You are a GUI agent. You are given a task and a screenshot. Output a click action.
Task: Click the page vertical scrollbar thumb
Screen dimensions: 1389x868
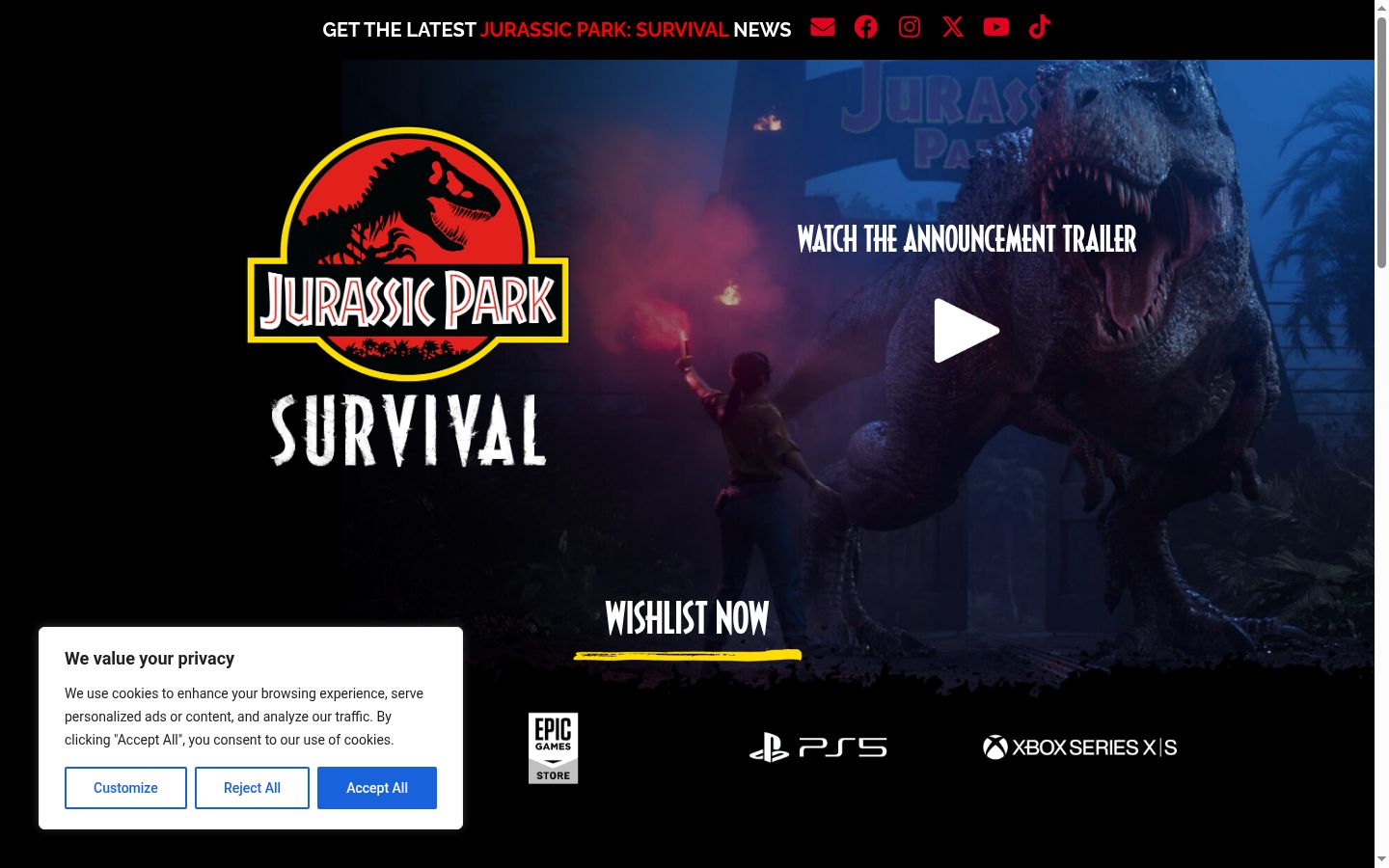click(1381, 142)
